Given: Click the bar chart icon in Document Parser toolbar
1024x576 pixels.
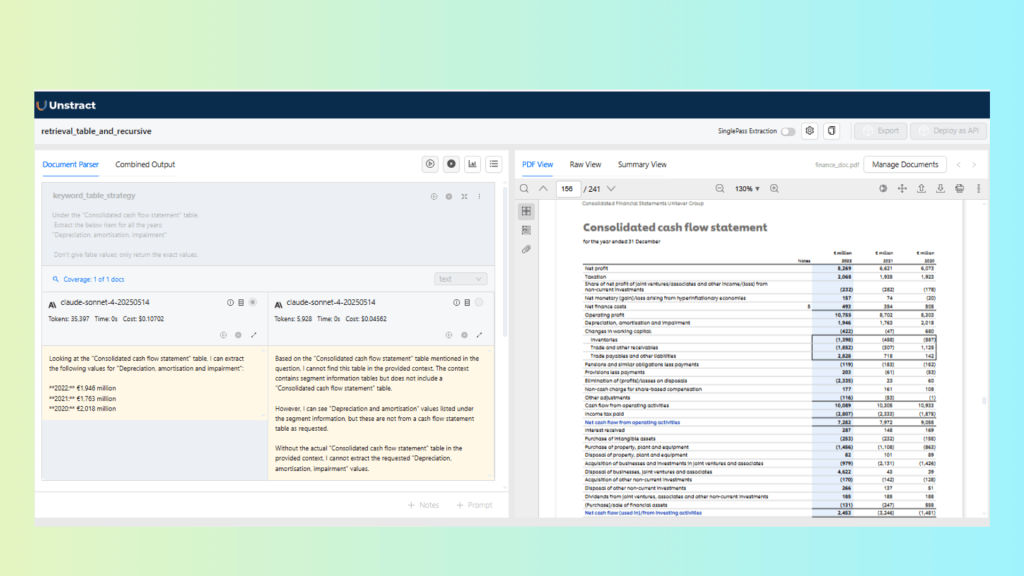Looking at the screenshot, I should [472, 164].
